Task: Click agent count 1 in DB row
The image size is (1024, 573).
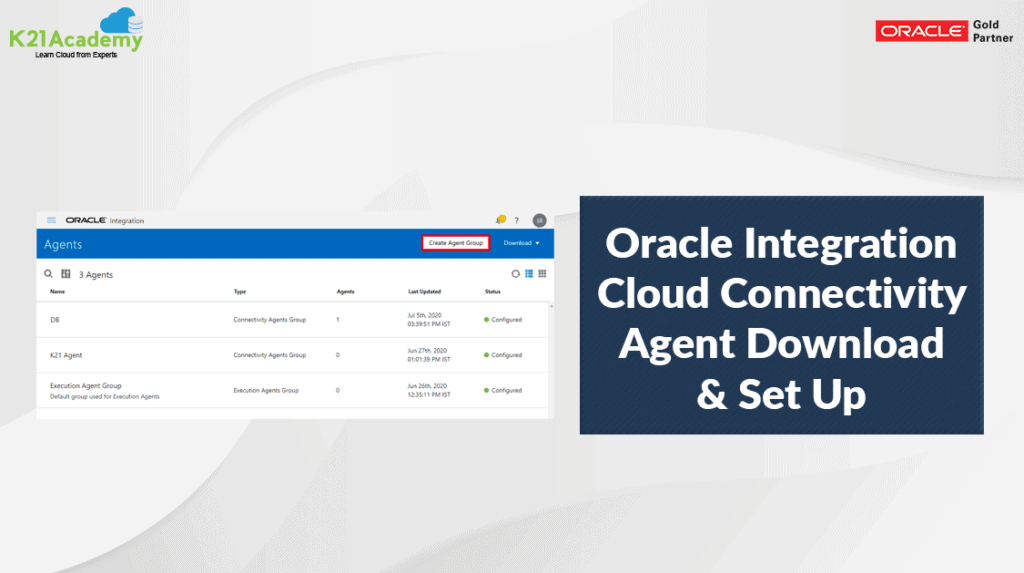Action: (x=338, y=319)
